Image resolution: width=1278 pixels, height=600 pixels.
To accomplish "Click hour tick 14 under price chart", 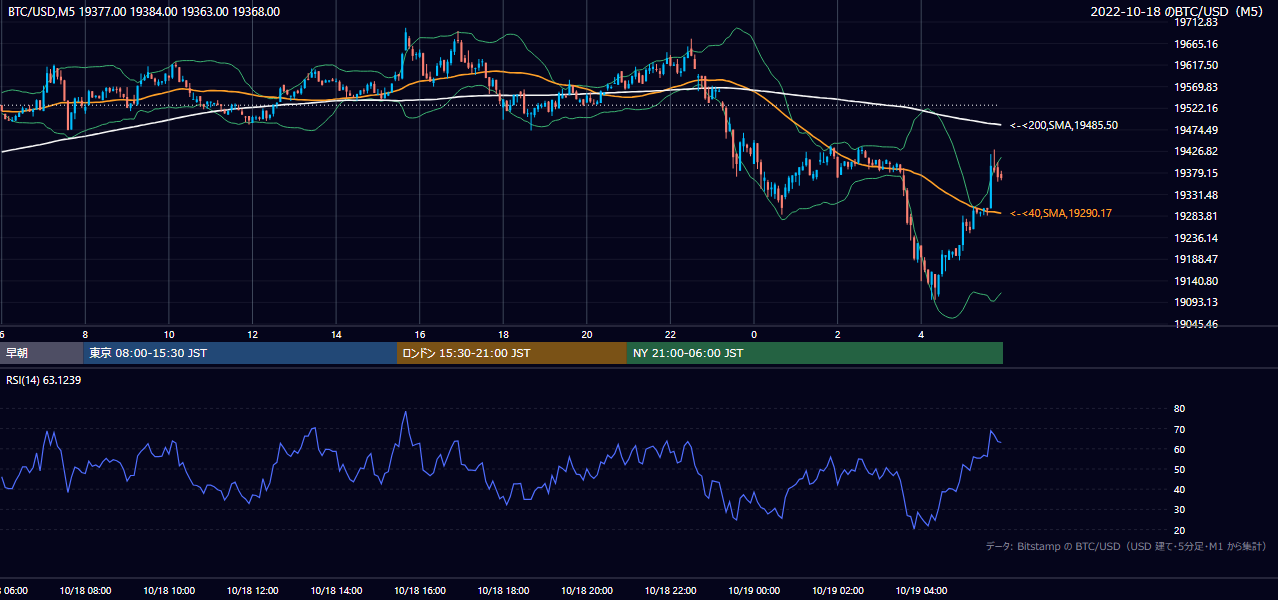I will [x=336, y=334].
